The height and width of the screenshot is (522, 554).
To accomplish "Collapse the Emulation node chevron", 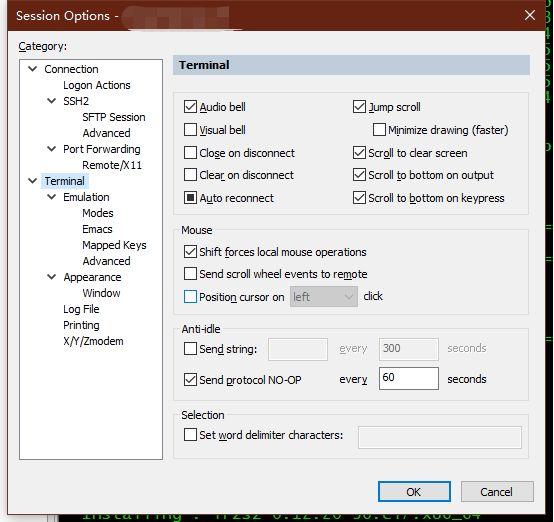I will (52, 197).
